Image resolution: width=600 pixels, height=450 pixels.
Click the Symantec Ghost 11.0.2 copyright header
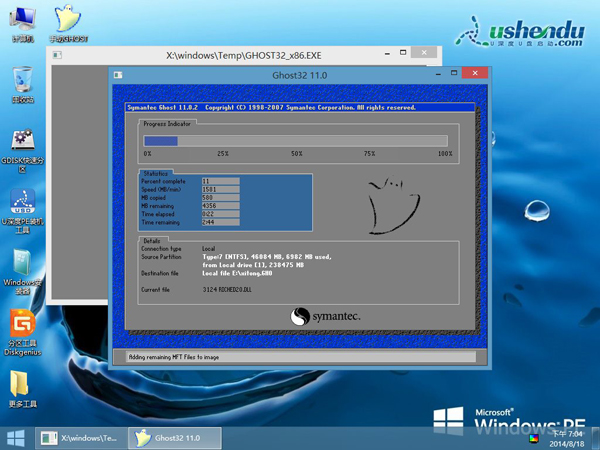[x=271, y=108]
